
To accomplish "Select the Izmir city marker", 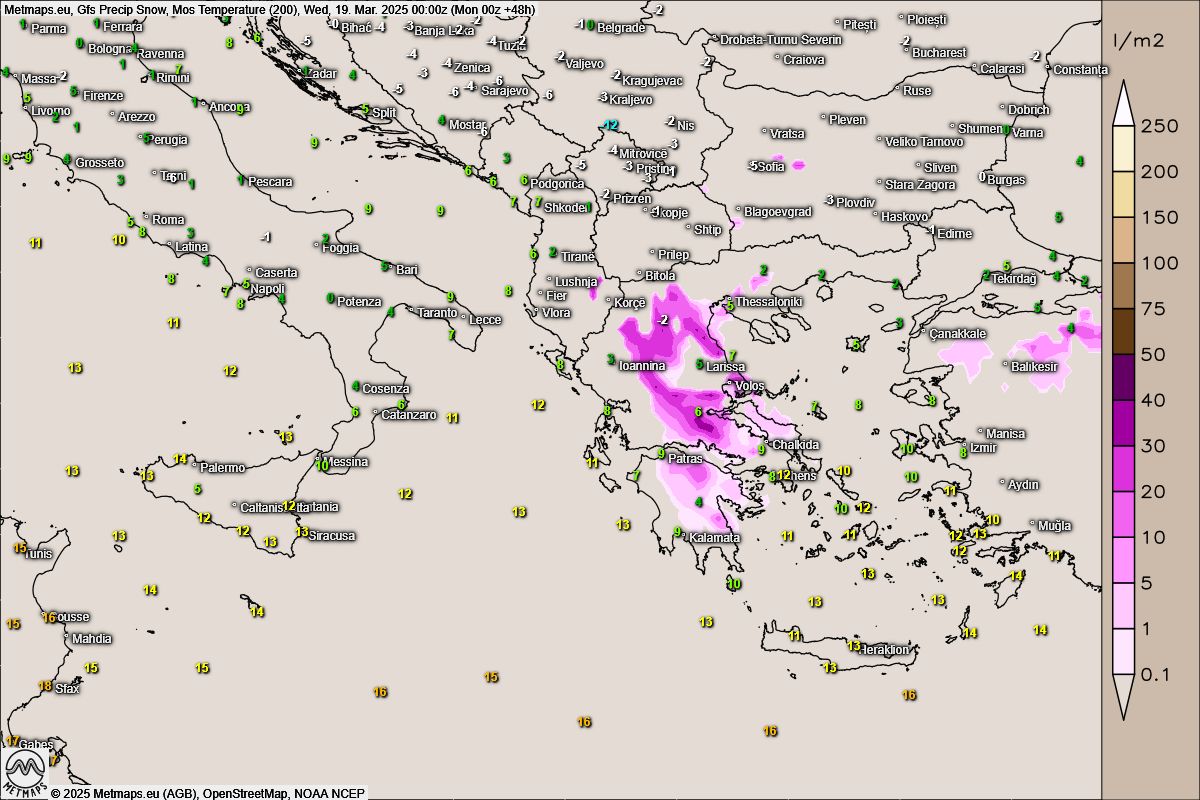I will tap(966, 447).
